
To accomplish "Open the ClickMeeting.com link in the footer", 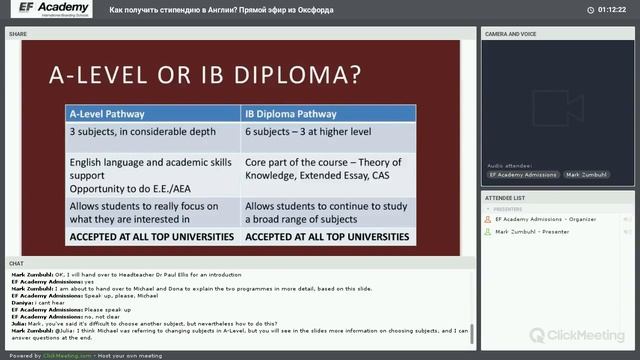I will [x=67, y=356].
